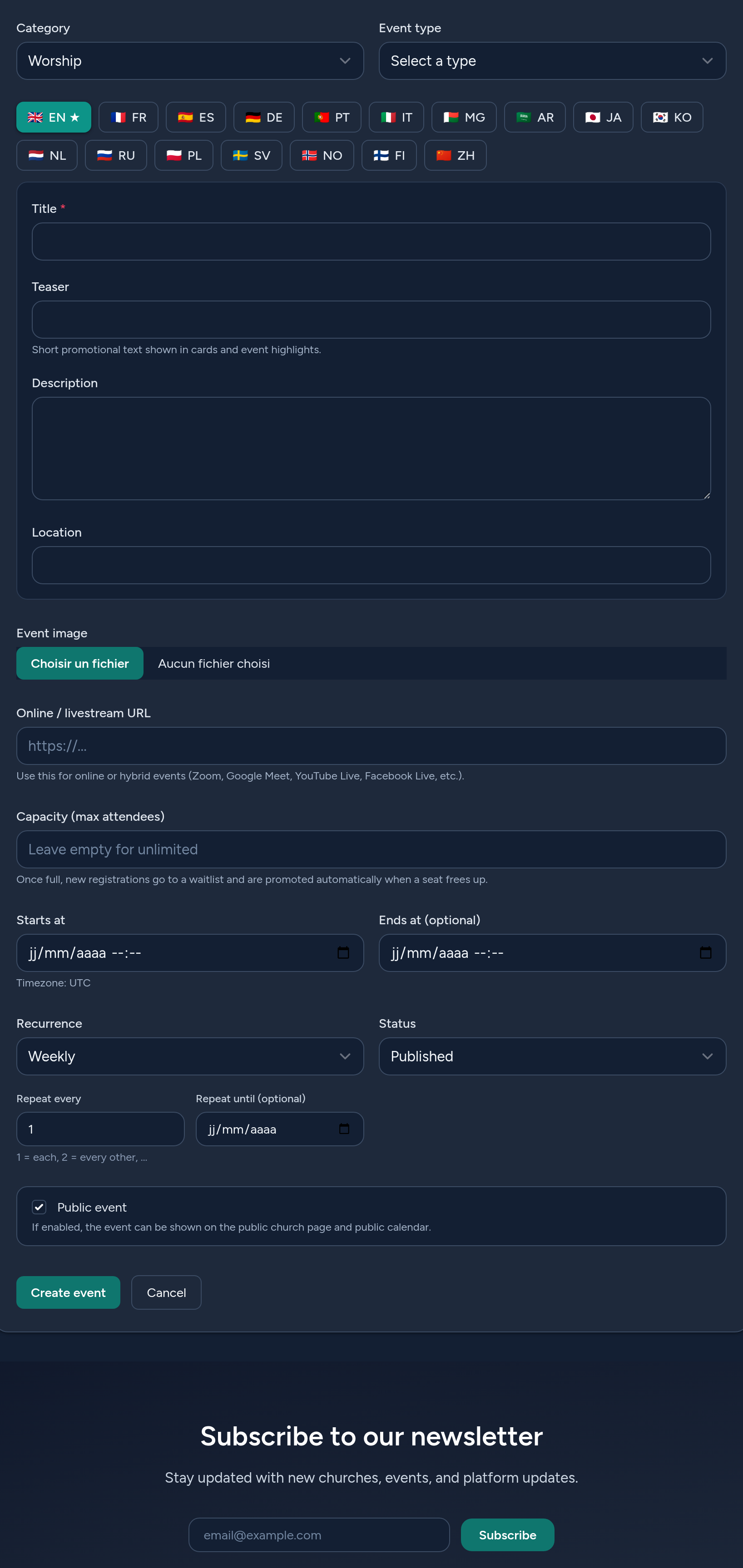
Task: Click Choisir un fichier upload button
Action: coord(80,663)
